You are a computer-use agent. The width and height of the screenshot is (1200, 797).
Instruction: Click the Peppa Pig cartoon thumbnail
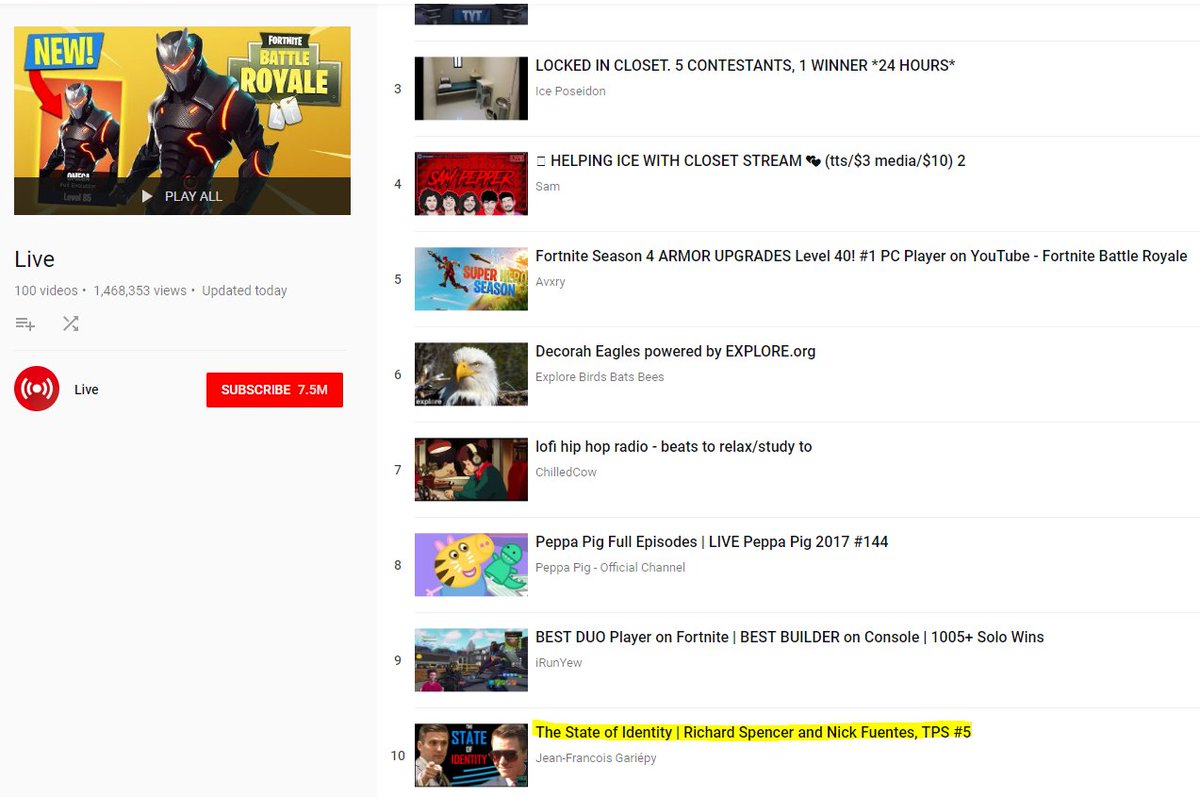click(x=471, y=565)
